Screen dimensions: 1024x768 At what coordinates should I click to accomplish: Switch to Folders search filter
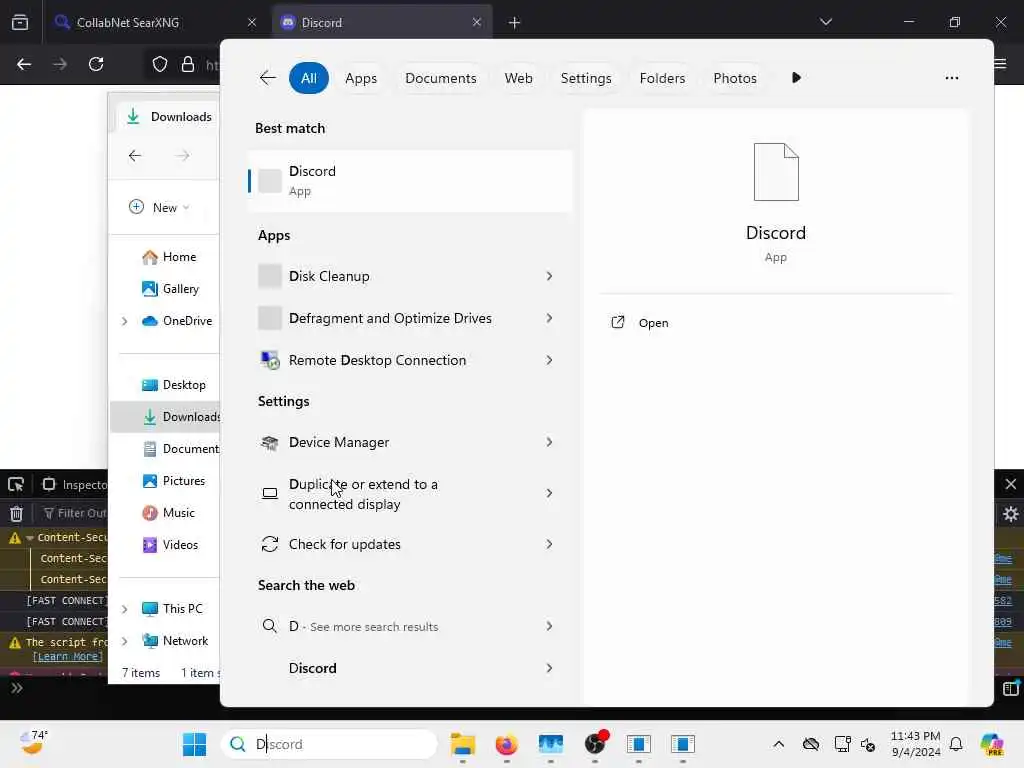click(x=662, y=78)
